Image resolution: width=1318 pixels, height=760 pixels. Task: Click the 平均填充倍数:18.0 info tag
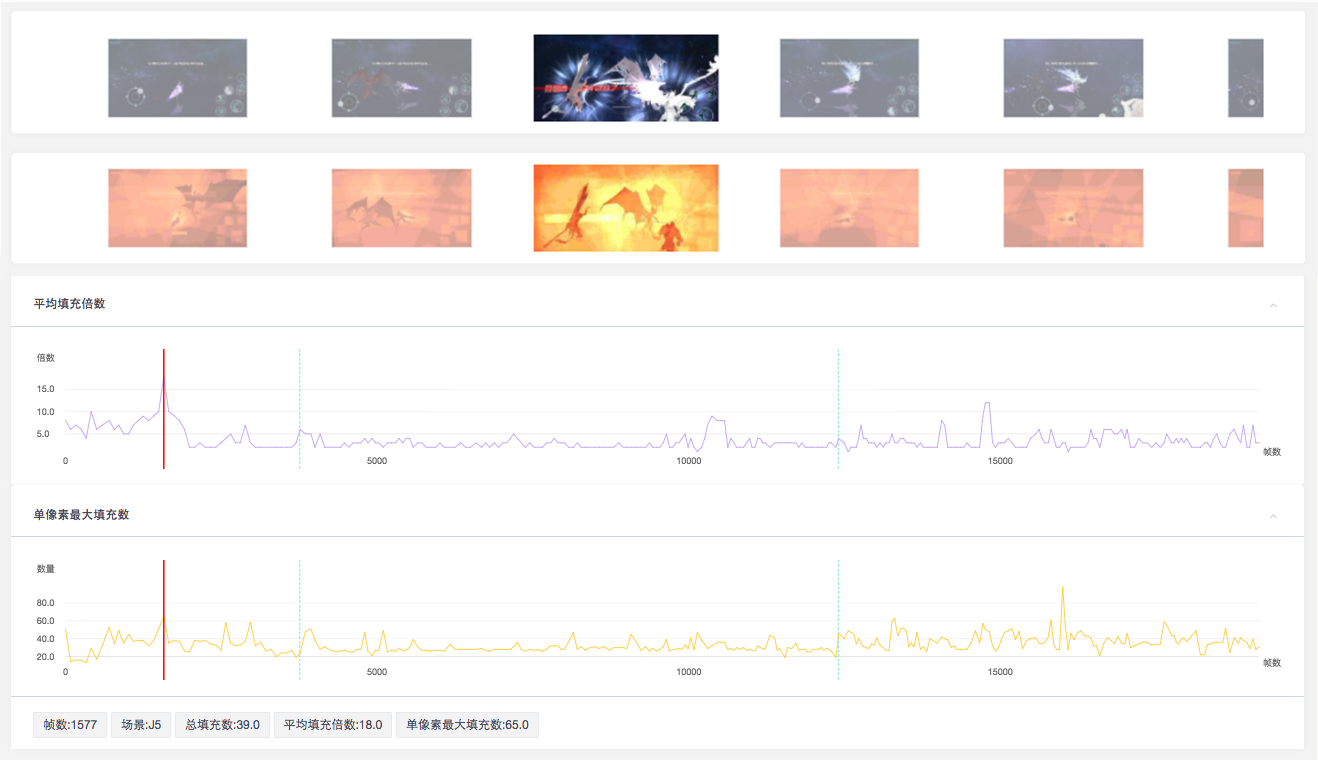[x=333, y=725]
